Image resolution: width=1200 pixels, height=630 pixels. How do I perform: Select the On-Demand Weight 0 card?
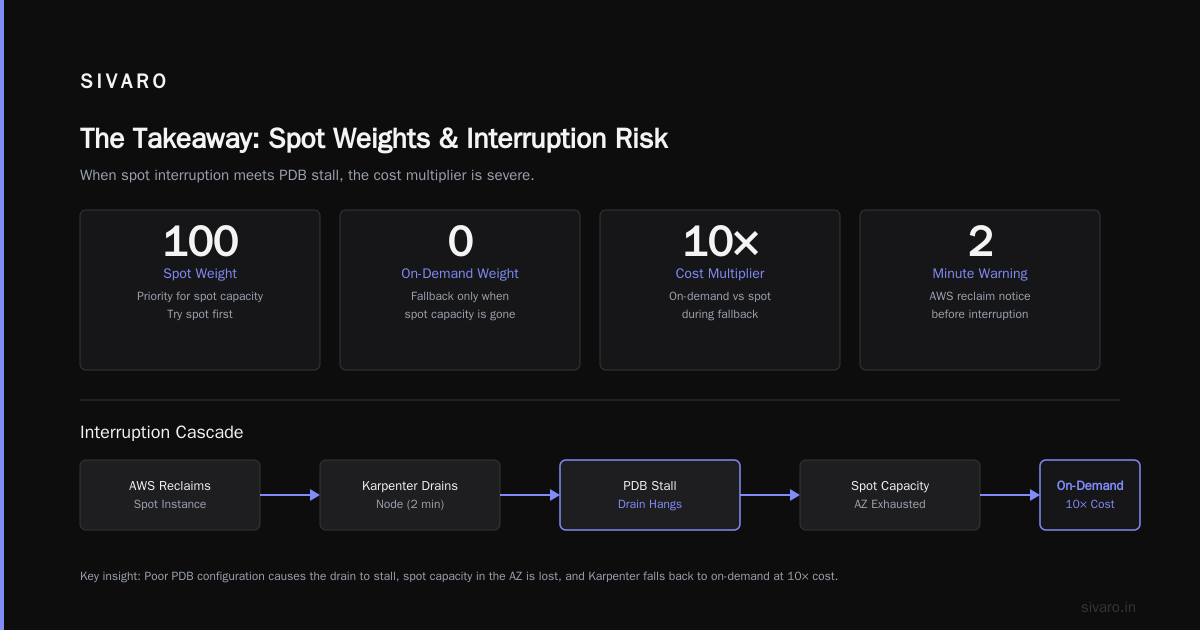[460, 290]
